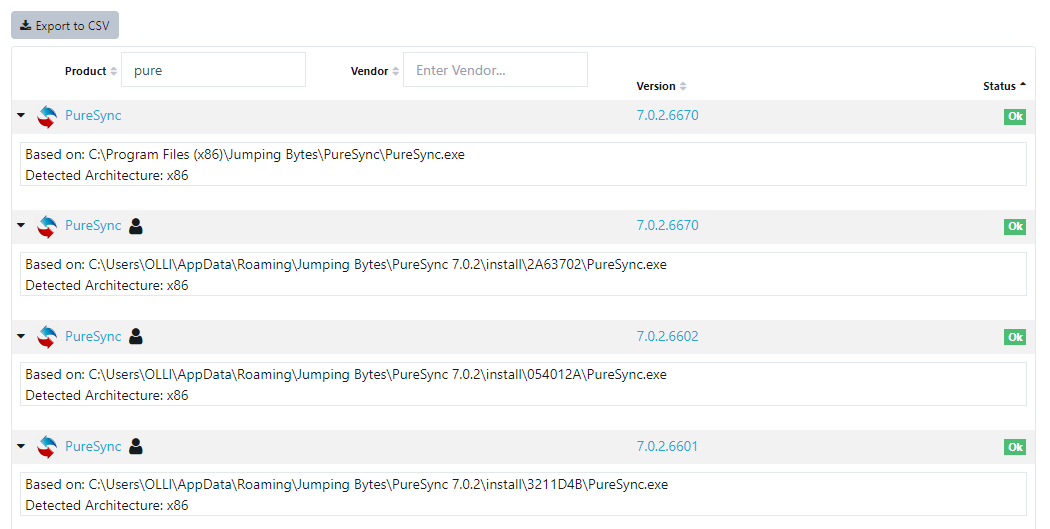Click 'Detected Architecture: x86' under the Program Files path
Screen dimensions: 1050x529
pyautogui.click(x=107, y=175)
